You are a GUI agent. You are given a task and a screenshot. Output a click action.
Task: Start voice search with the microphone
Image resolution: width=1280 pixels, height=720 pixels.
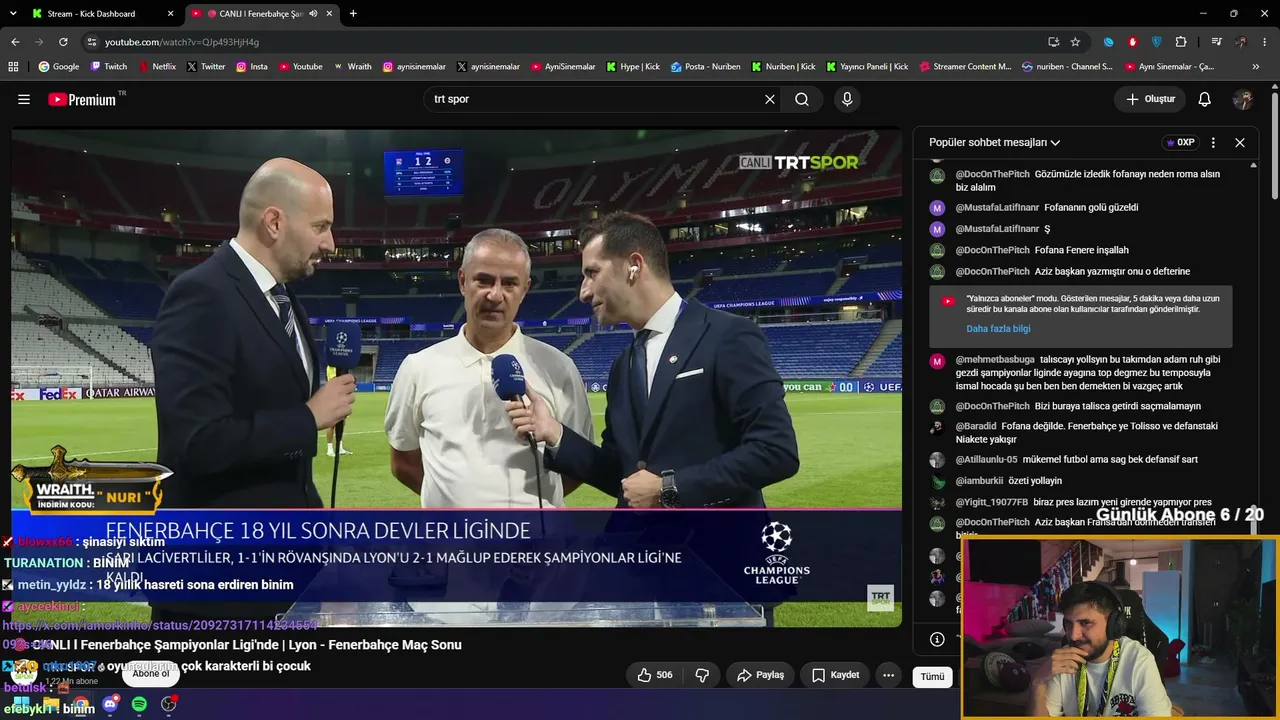point(847,99)
